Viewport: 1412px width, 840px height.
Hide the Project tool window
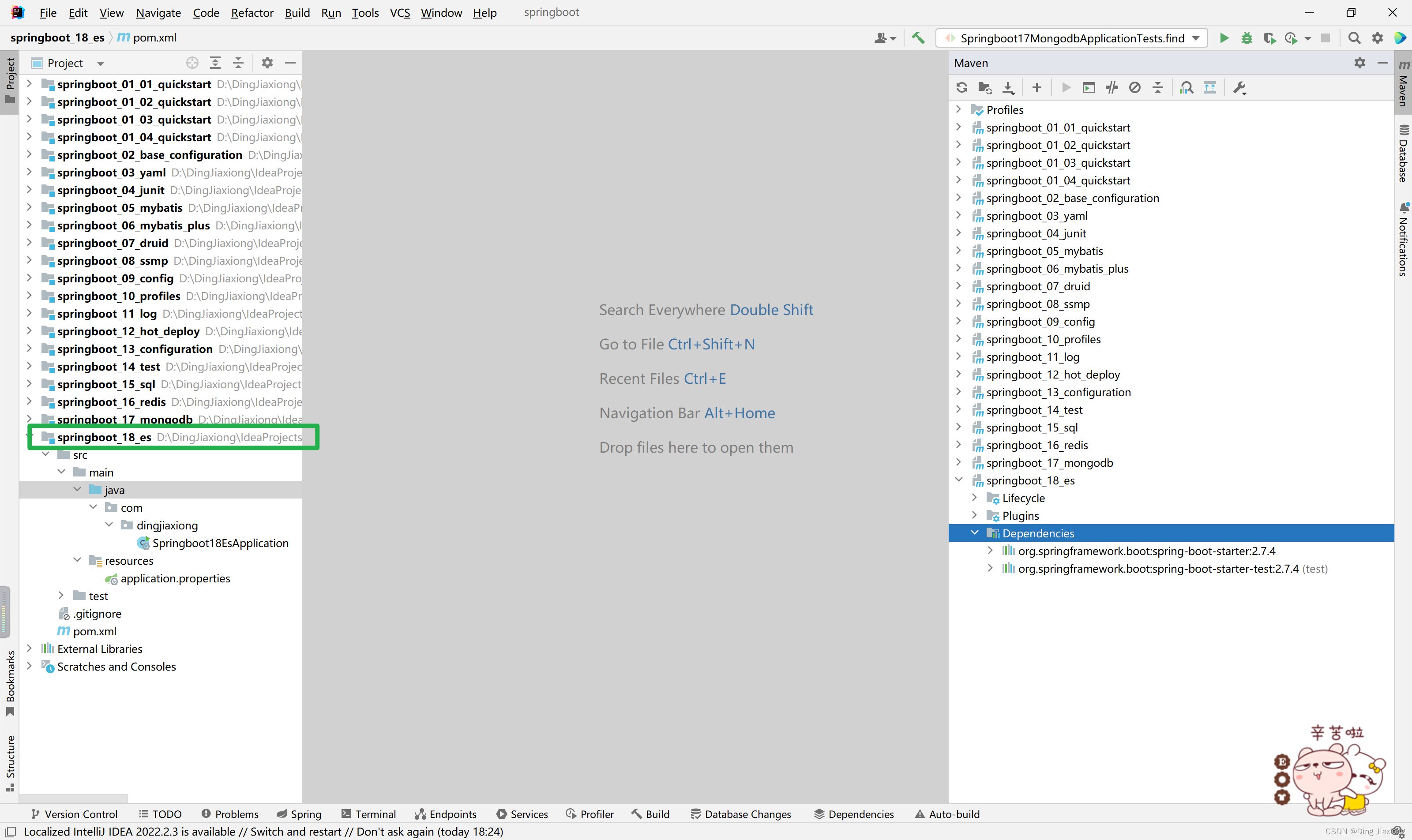[x=290, y=63]
